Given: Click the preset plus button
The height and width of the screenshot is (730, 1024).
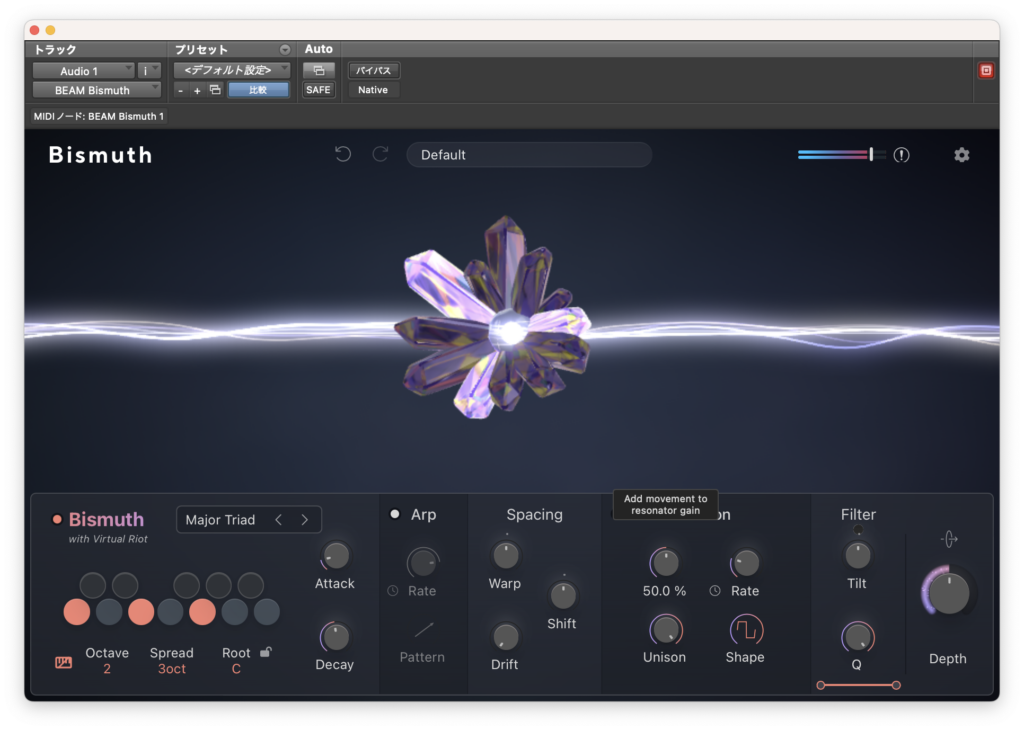Looking at the screenshot, I should point(197,90).
